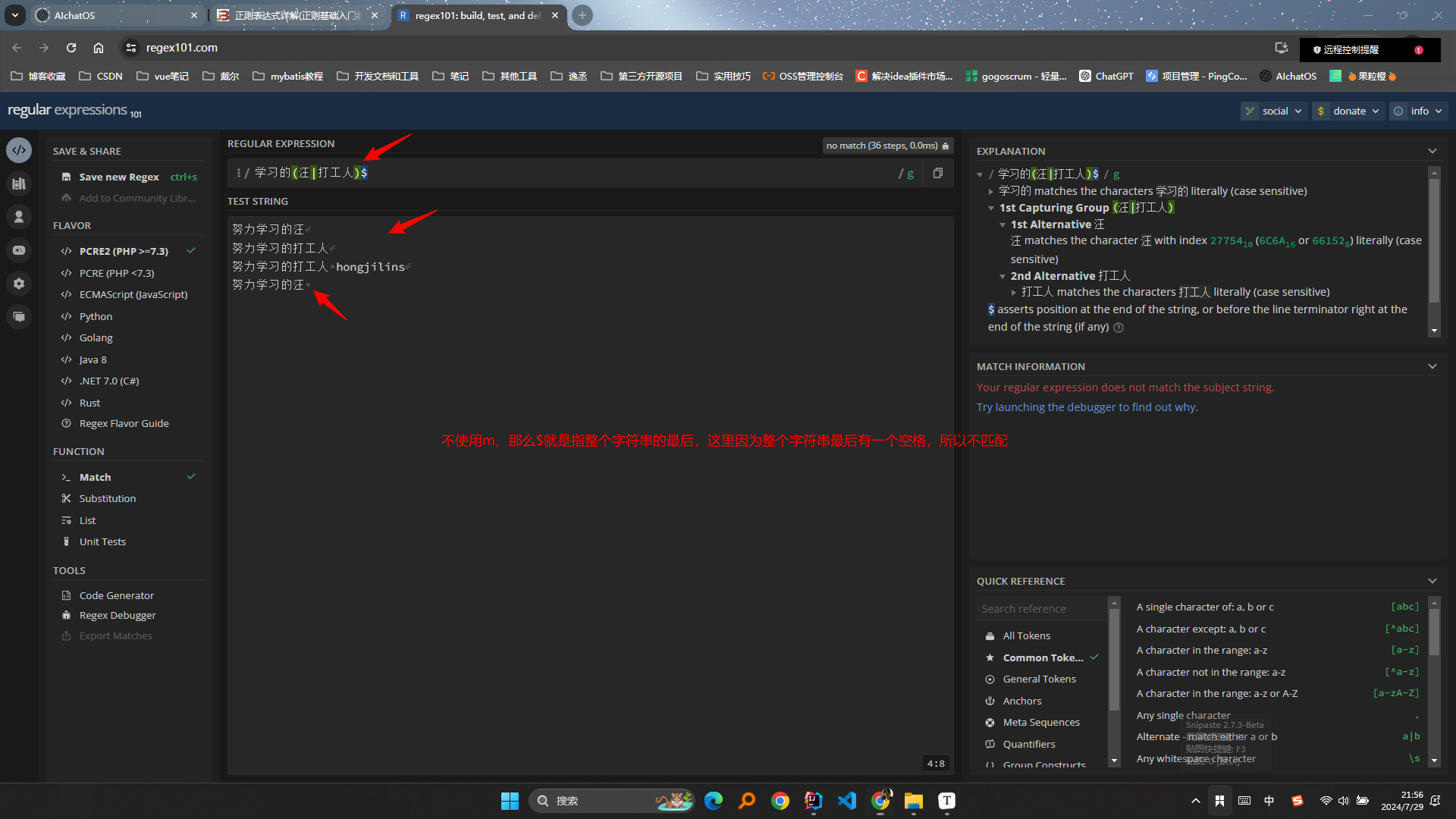The height and width of the screenshot is (819, 1456).
Task: Collapse the Explanation panel
Action: (1432, 151)
